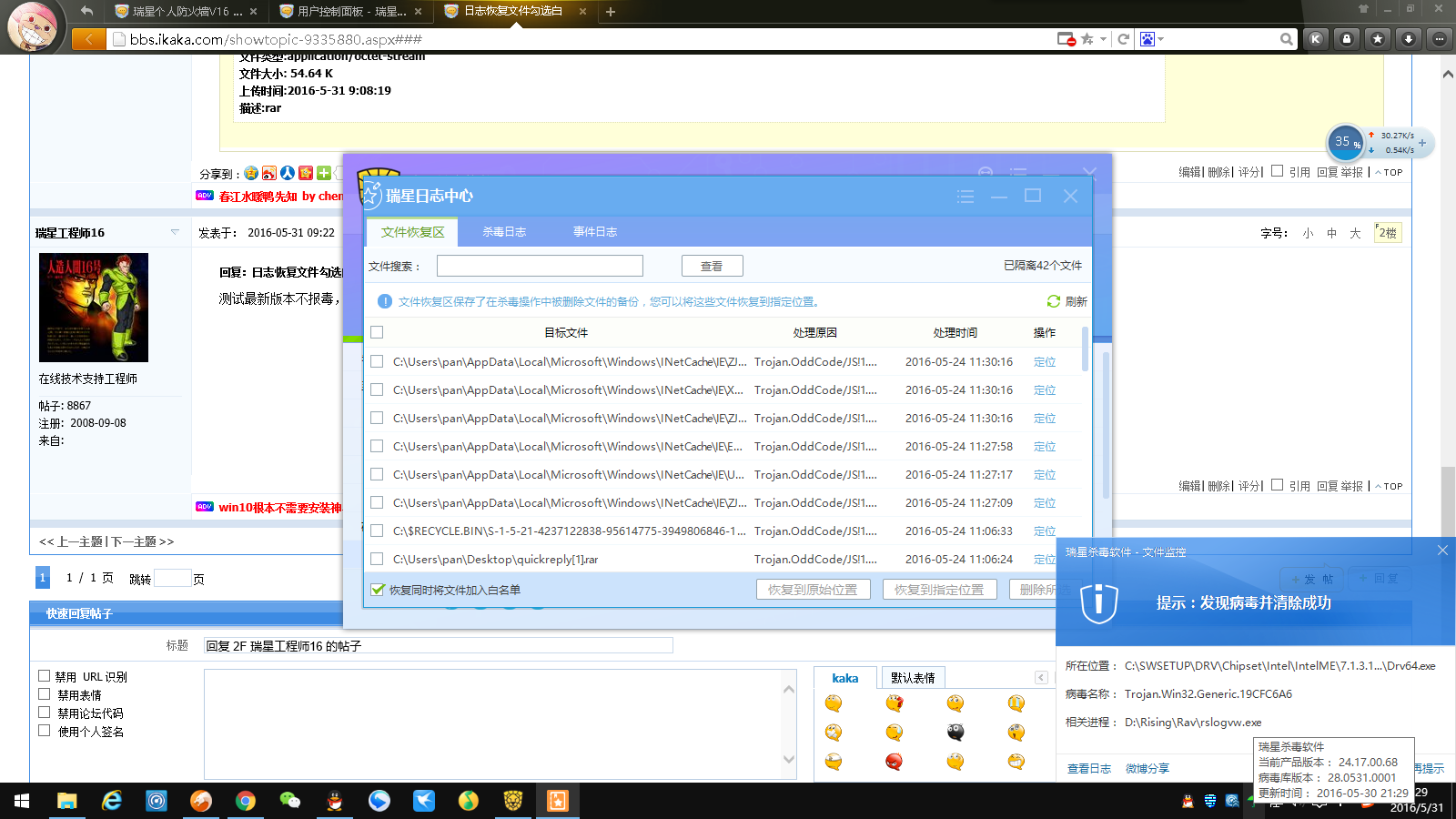The width and height of the screenshot is (1456, 819).
Task: Open QQ penguin from the taskbar
Action: [335, 801]
